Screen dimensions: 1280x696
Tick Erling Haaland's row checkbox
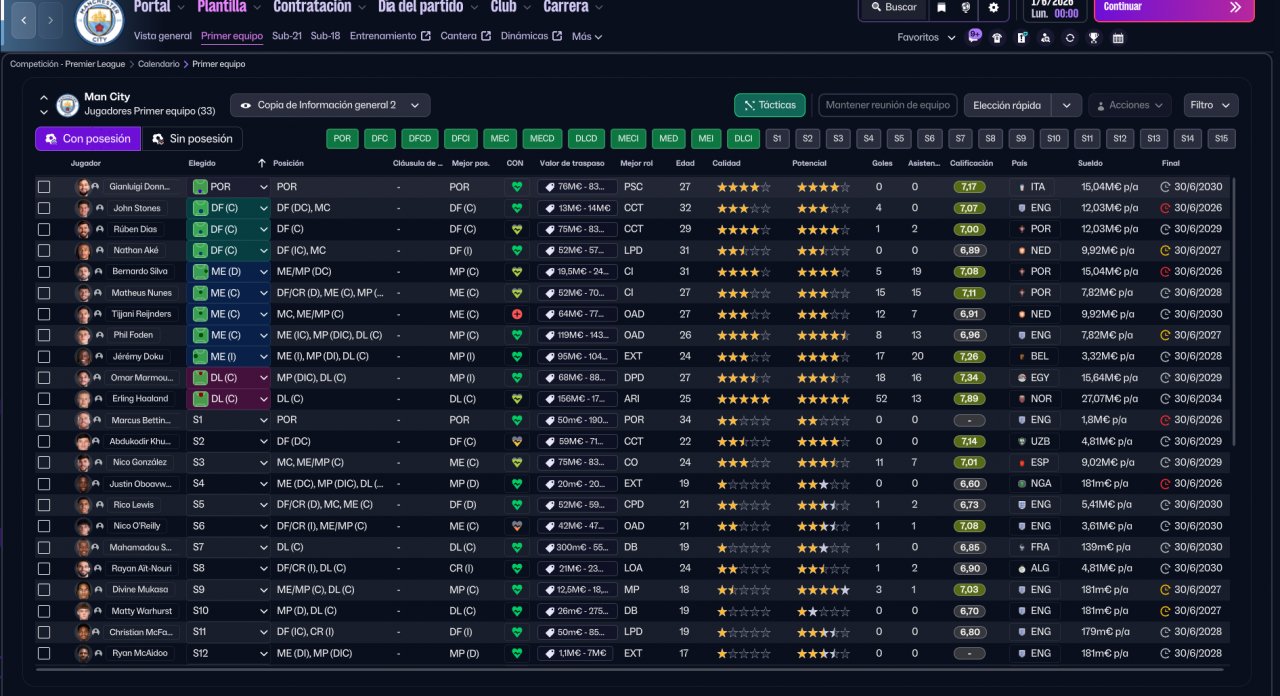(44, 398)
